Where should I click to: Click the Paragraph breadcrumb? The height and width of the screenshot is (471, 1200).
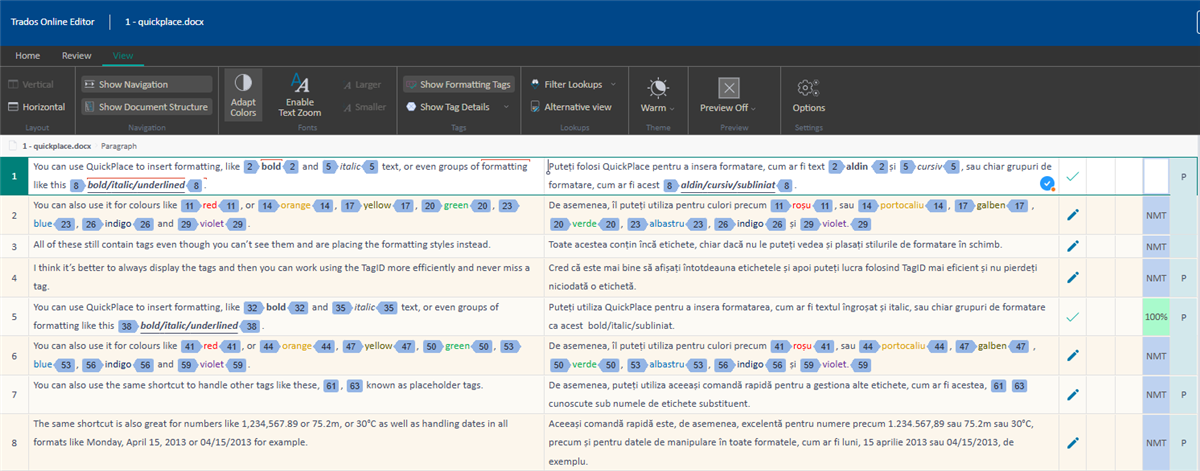point(119,145)
